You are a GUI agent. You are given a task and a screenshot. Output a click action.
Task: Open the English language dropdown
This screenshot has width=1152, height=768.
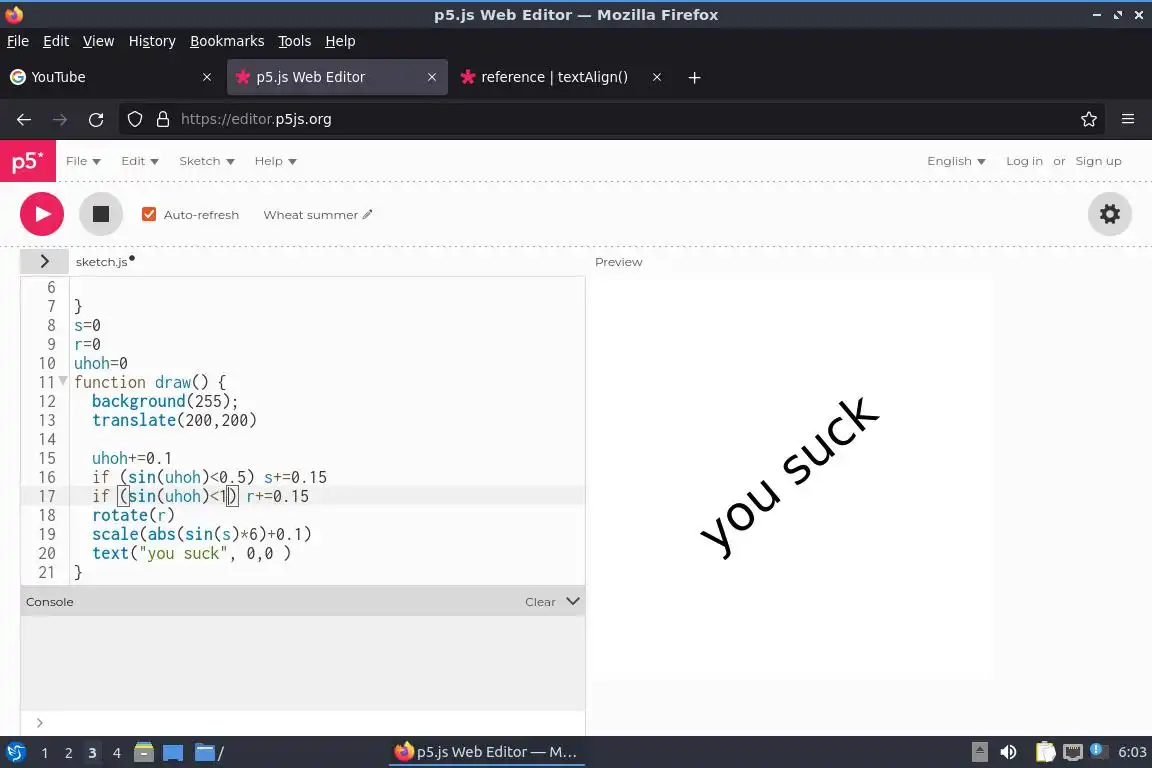click(956, 161)
